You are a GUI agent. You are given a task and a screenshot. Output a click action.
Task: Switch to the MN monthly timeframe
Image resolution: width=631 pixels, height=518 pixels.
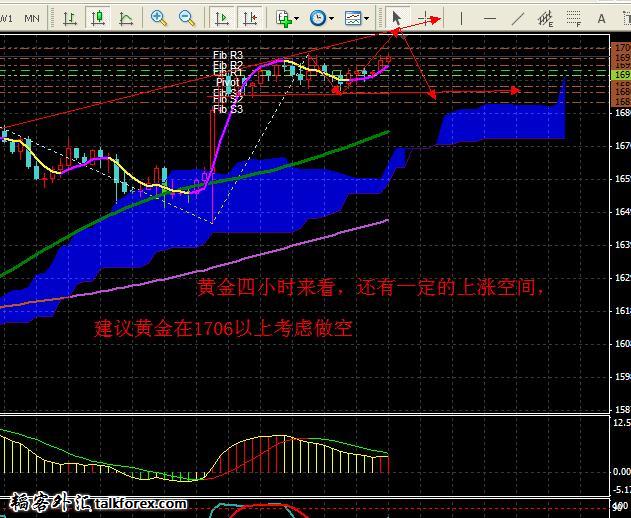[31, 18]
